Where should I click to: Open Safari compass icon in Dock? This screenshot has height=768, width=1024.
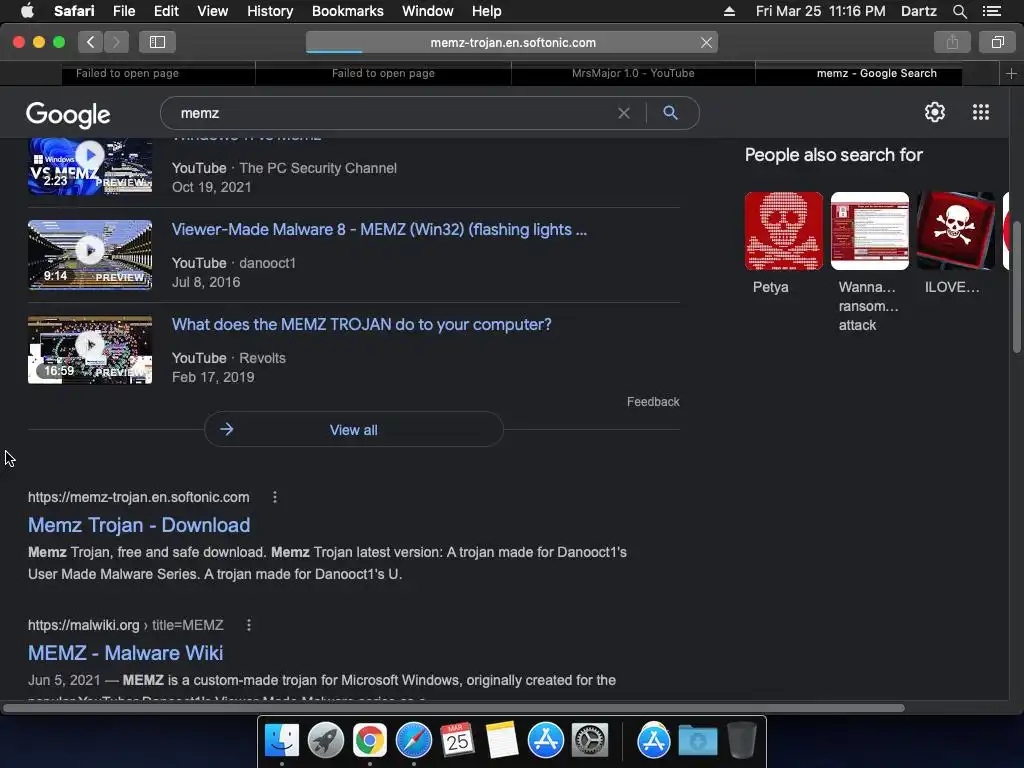[x=413, y=741]
